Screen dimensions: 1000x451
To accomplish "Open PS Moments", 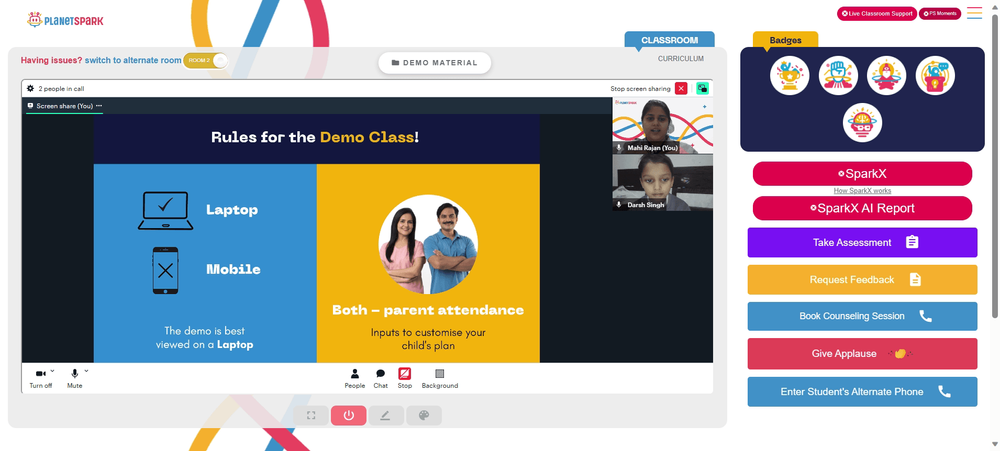I will [x=939, y=13].
